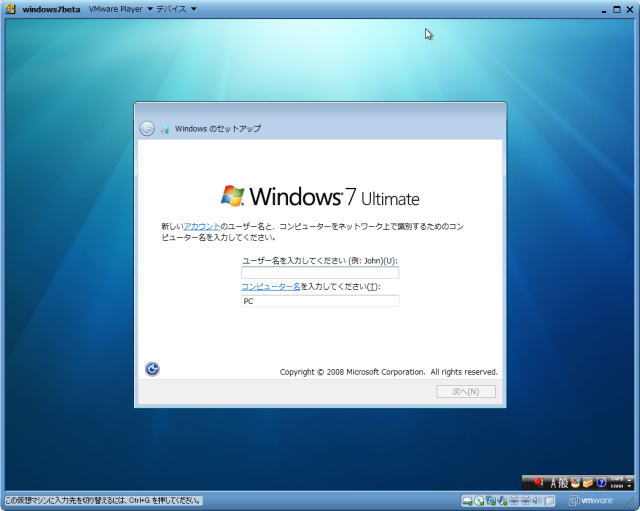This screenshot has width=640, height=511.
Task: Toggle KANA lock on the language bar
Action: (x=617, y=486)
